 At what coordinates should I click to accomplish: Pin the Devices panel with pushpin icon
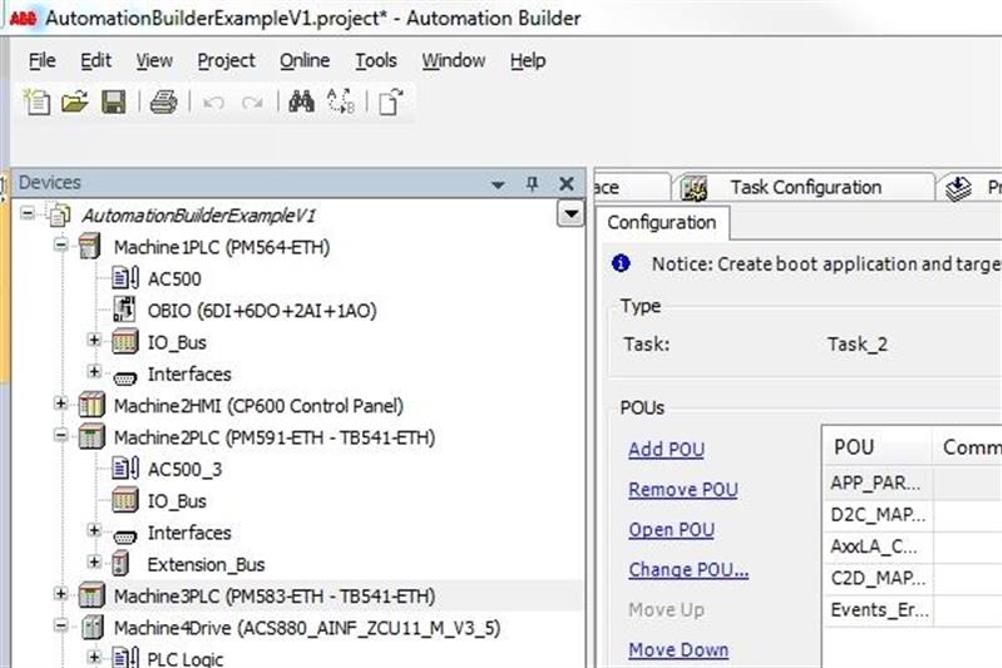coord(532,184)
